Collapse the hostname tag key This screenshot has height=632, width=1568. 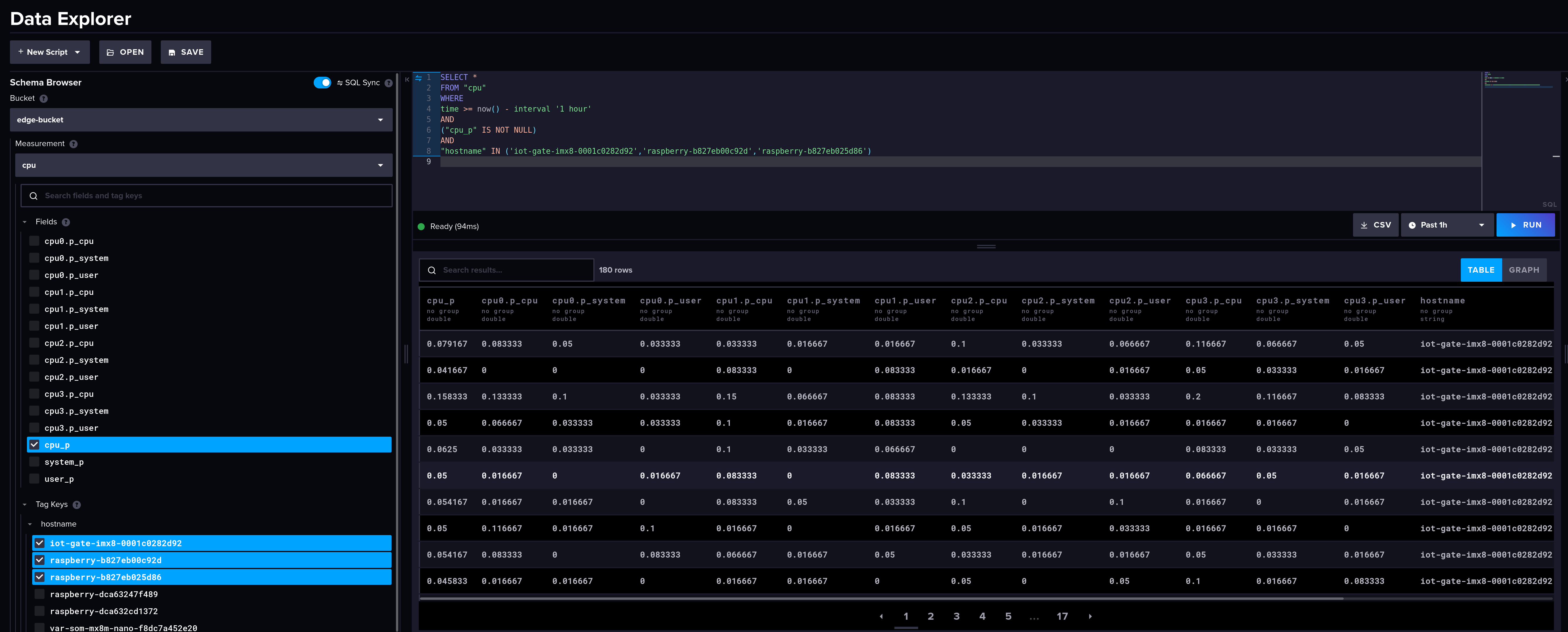(x=30, y=524)
